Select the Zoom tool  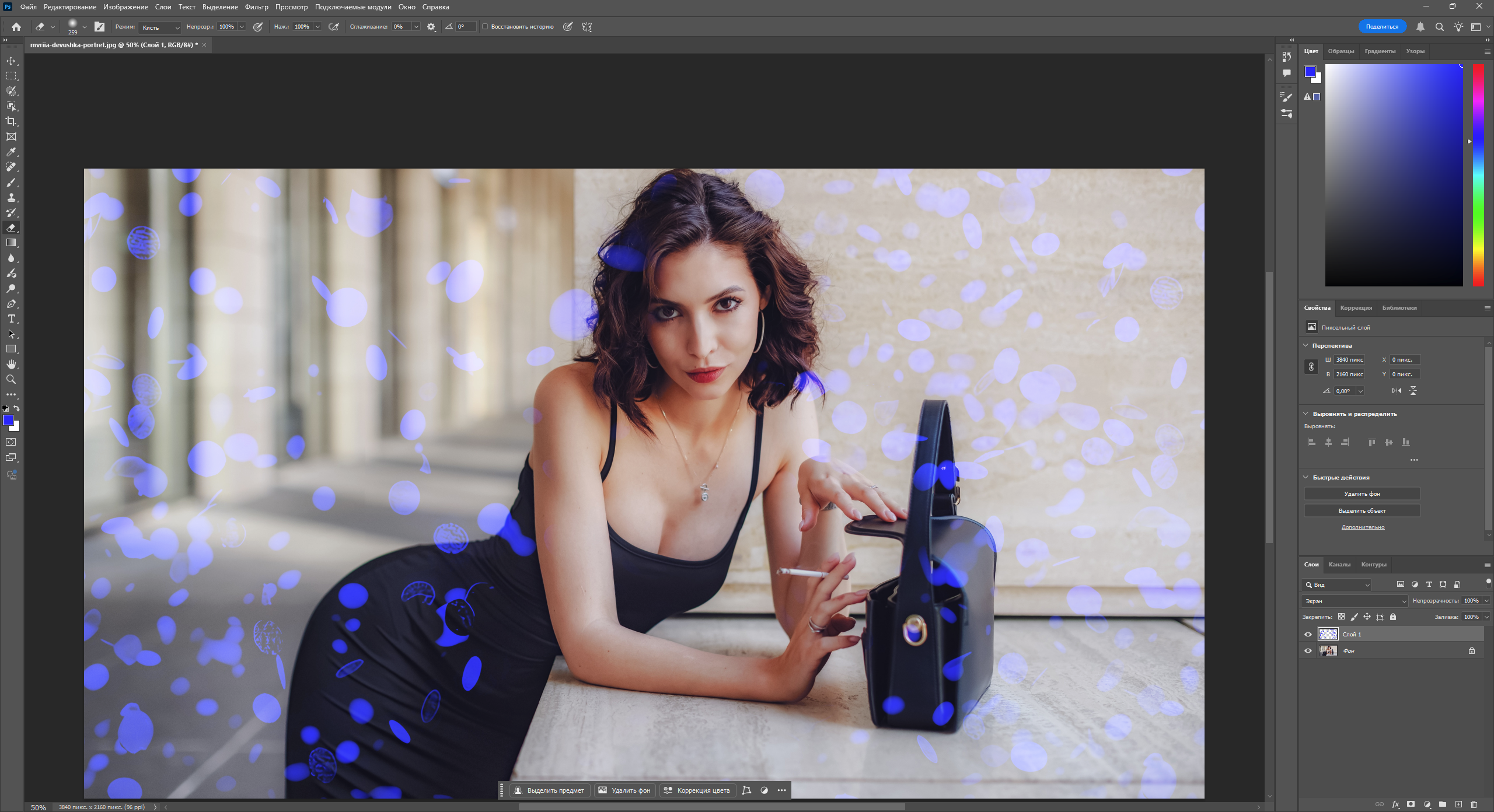(11, 379)
